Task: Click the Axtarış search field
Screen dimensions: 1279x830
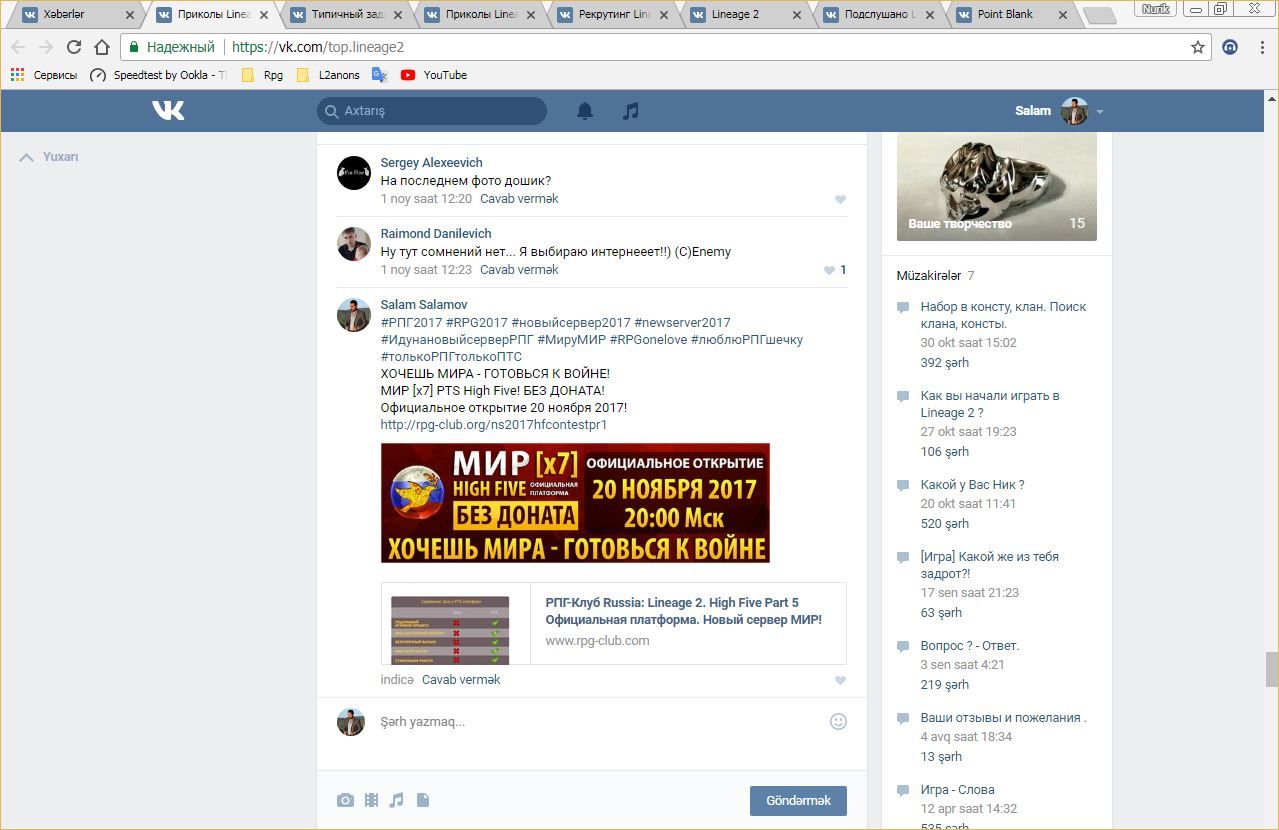Action: [432, 111]
